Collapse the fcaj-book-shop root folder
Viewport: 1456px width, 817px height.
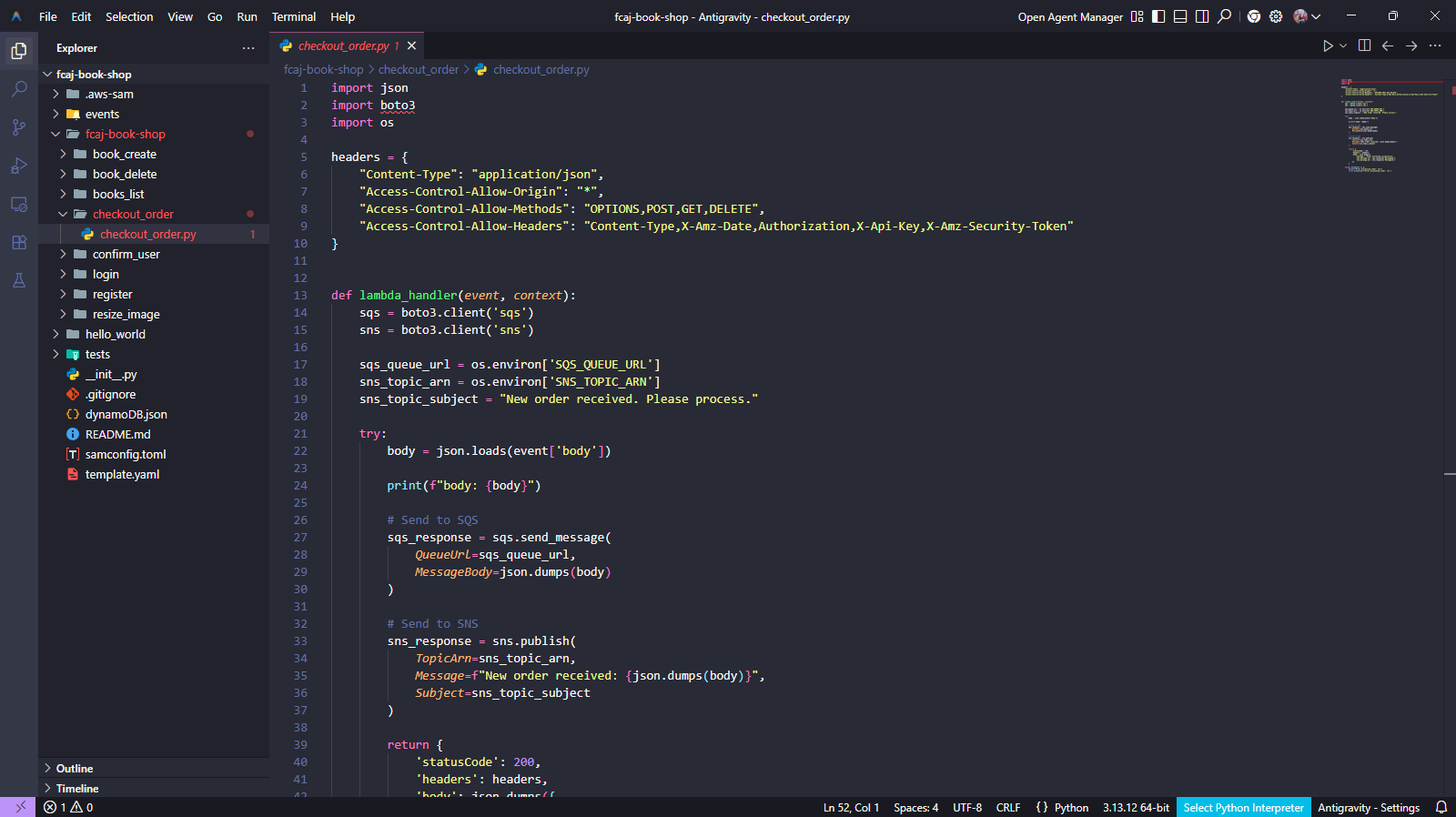[x=47, y=75]
